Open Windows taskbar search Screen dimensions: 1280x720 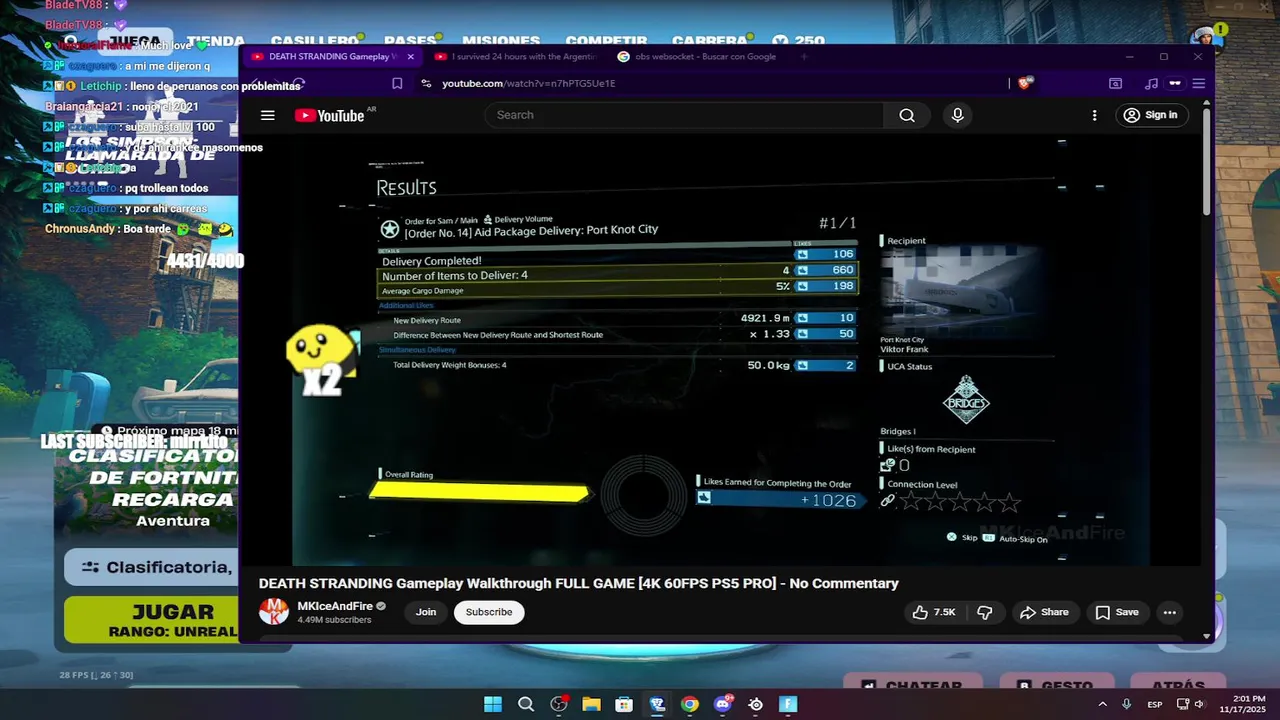pyautogui.click(x=526, y=704)
